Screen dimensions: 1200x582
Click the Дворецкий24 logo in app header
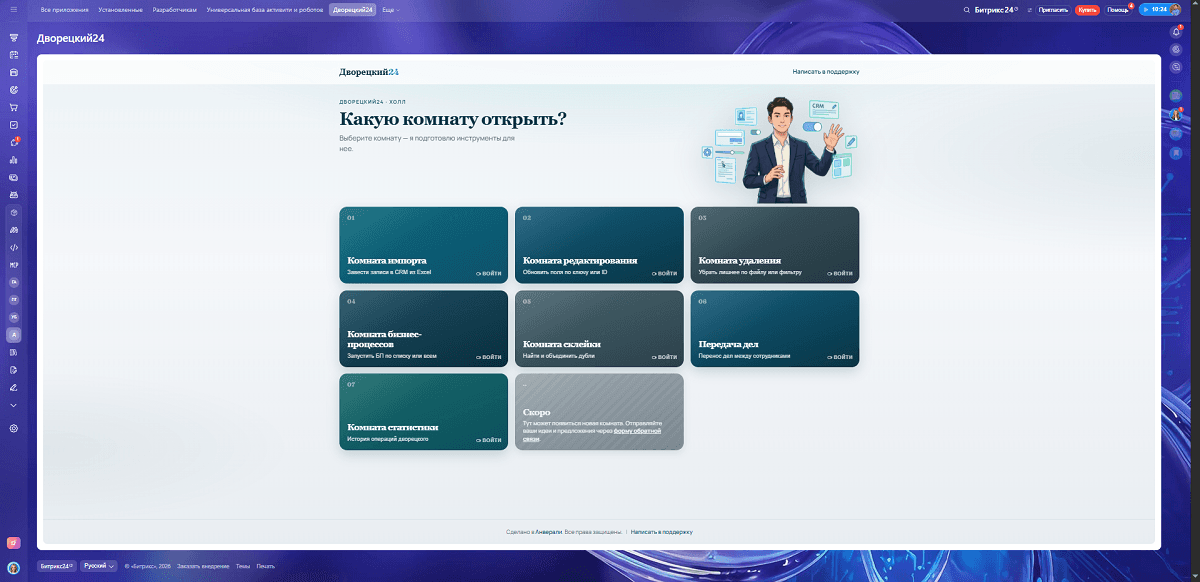click(369, 72)
